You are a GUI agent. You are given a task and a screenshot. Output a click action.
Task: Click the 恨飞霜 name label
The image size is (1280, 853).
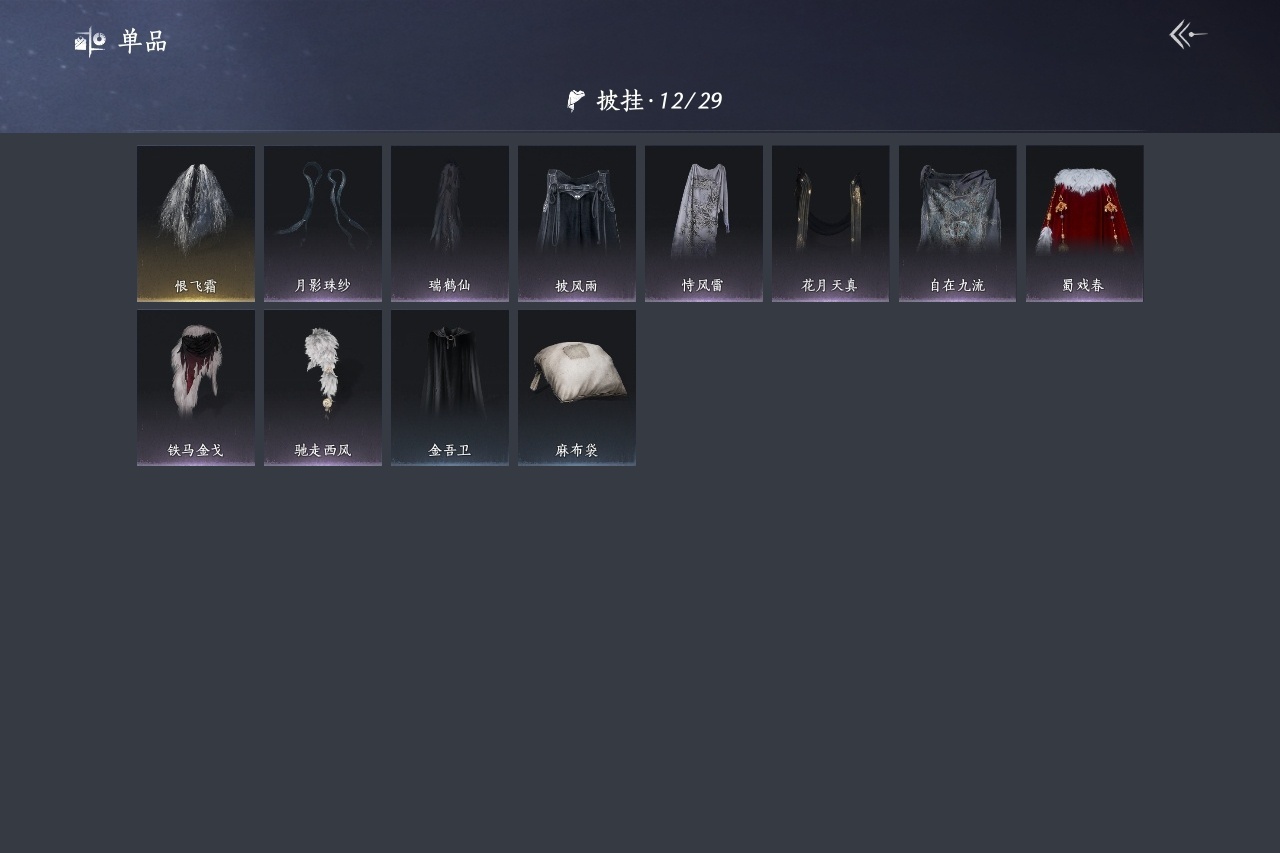(196, 286)
